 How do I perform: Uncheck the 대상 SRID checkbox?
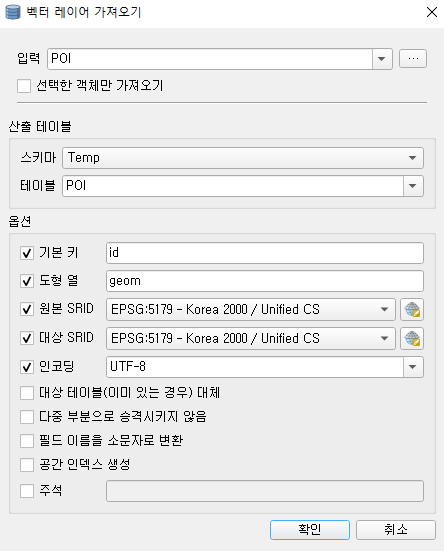(x=27, y=338)
